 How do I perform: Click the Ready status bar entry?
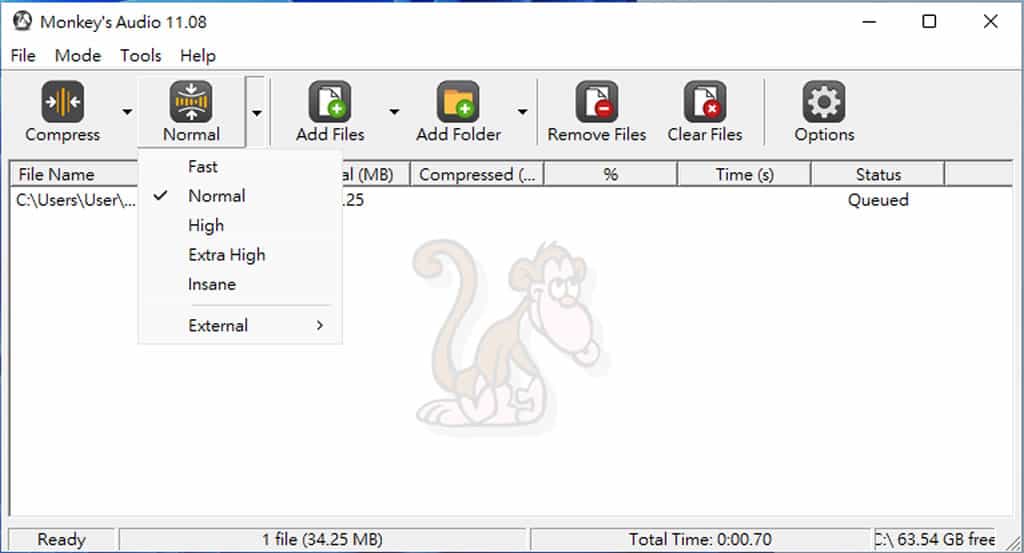coord(61,539)
